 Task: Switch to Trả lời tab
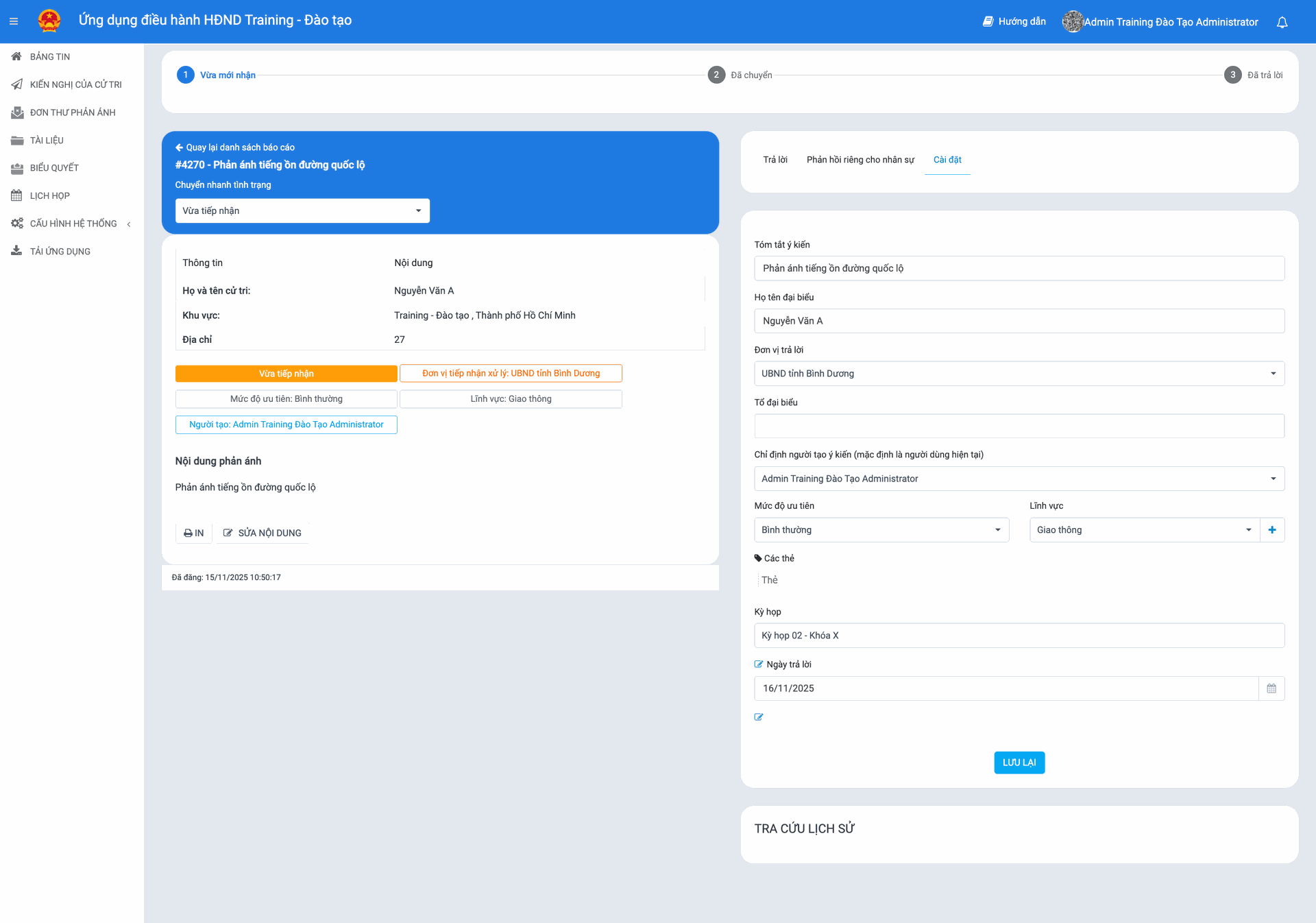[775, 160]
